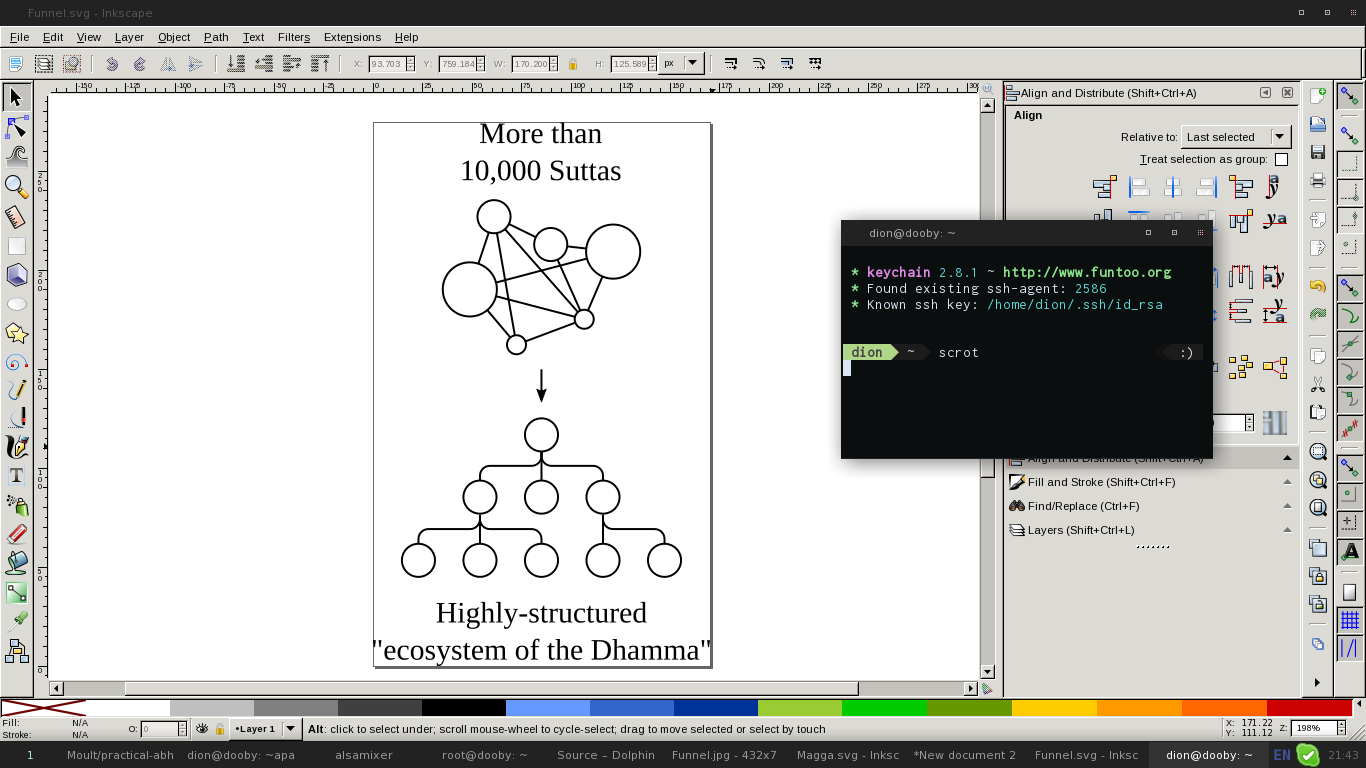Select the Zoom magnifier tool
Viewport: 1366px width, 768px height.
click(16, 186)
